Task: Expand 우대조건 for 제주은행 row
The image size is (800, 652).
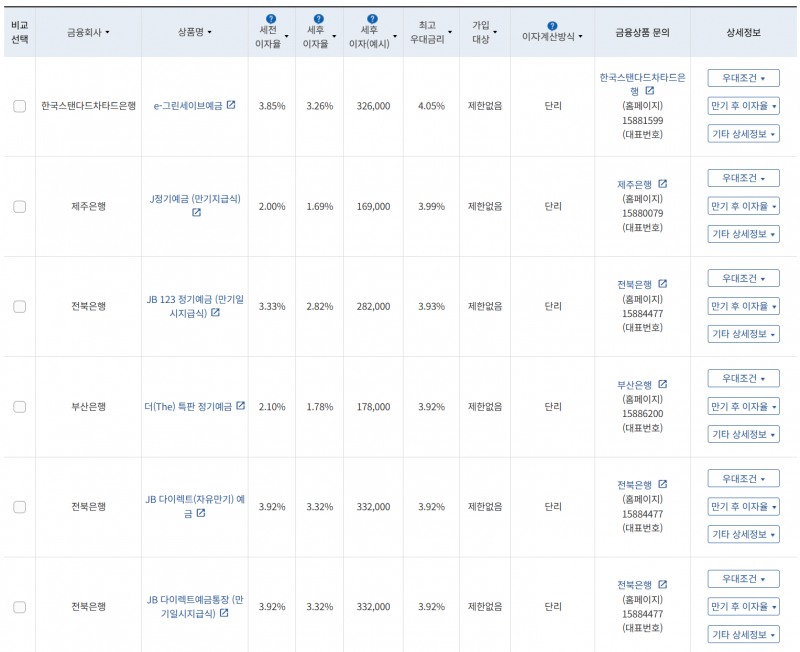Action: (743, 178)
